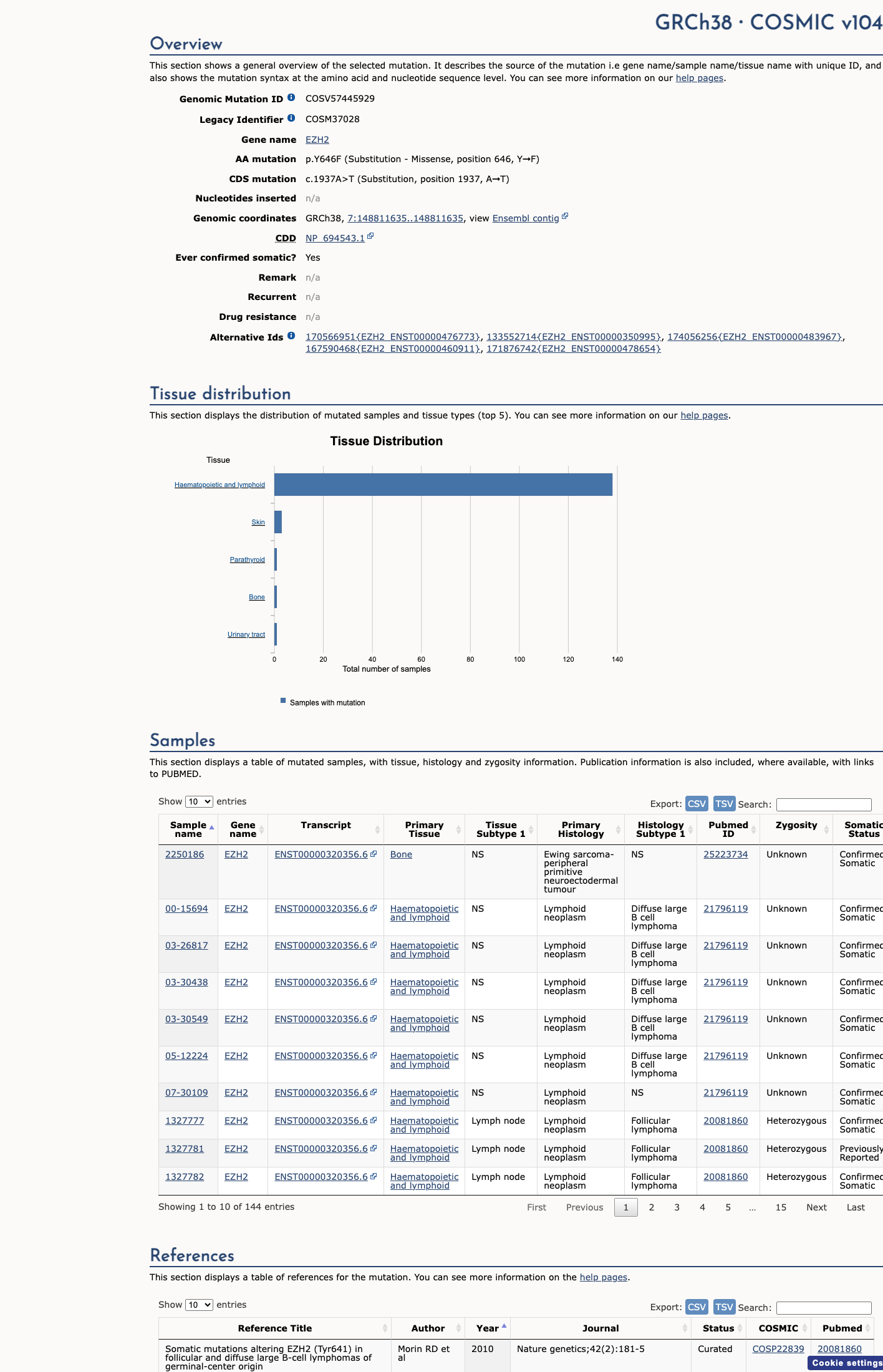
Task: Sort References table by Reference Title arrows
Action: coord(385,1328)
